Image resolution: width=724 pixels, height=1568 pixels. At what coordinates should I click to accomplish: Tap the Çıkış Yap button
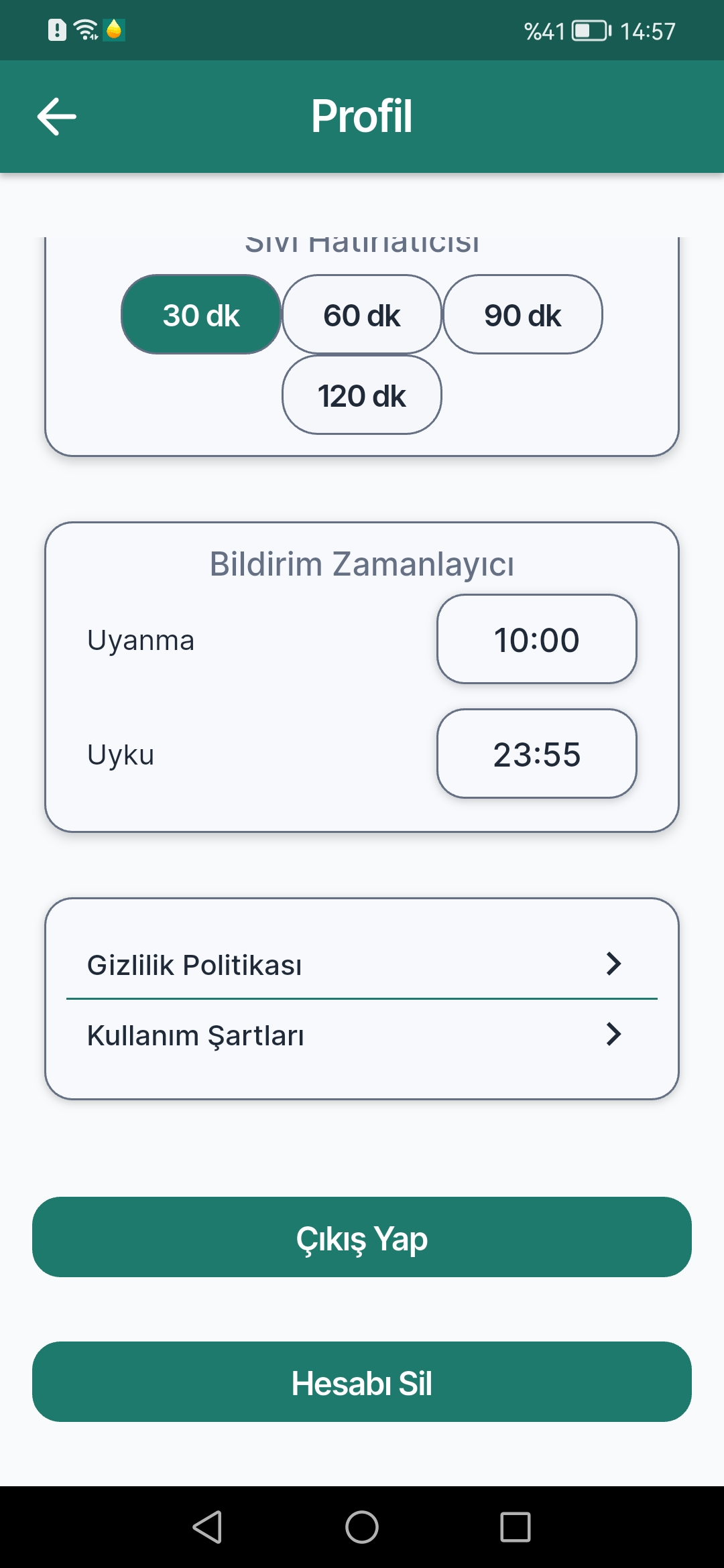[x=362, y=1237]
